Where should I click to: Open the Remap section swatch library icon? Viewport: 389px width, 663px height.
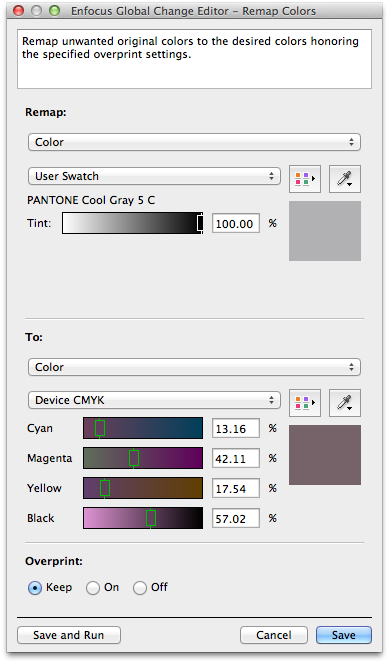[304, 179]
